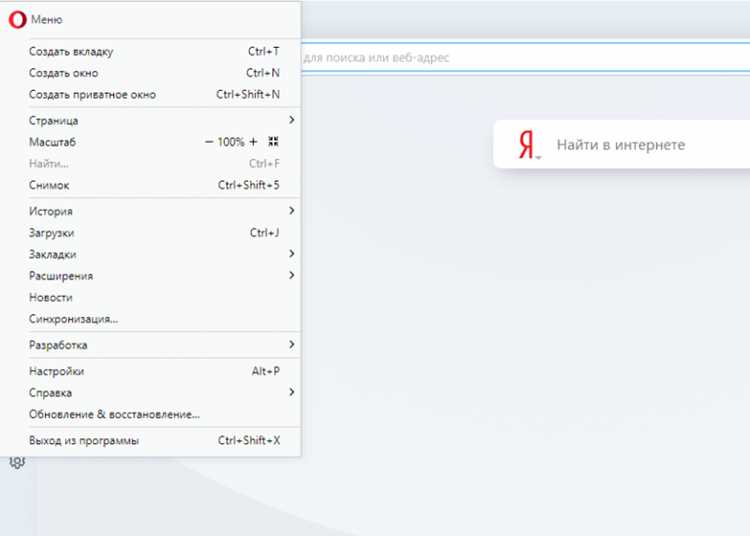The image size is (750, 536).
Task: Click the zoom out minus icon
Action: (209, 142)
